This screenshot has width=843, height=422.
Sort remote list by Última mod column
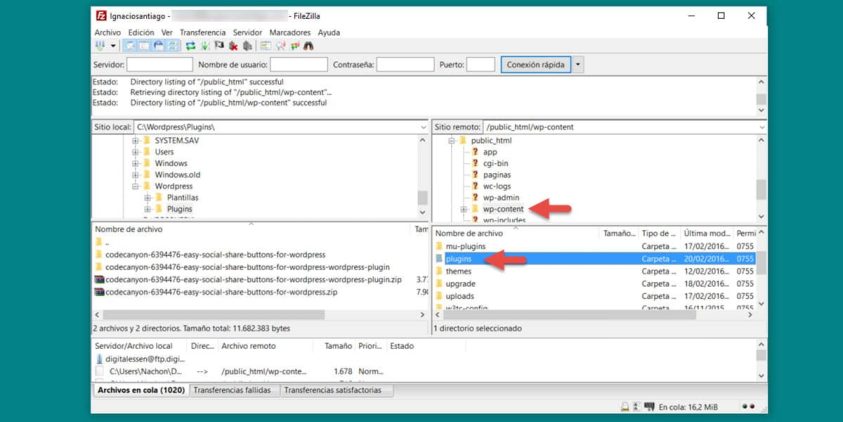[706, 233]
